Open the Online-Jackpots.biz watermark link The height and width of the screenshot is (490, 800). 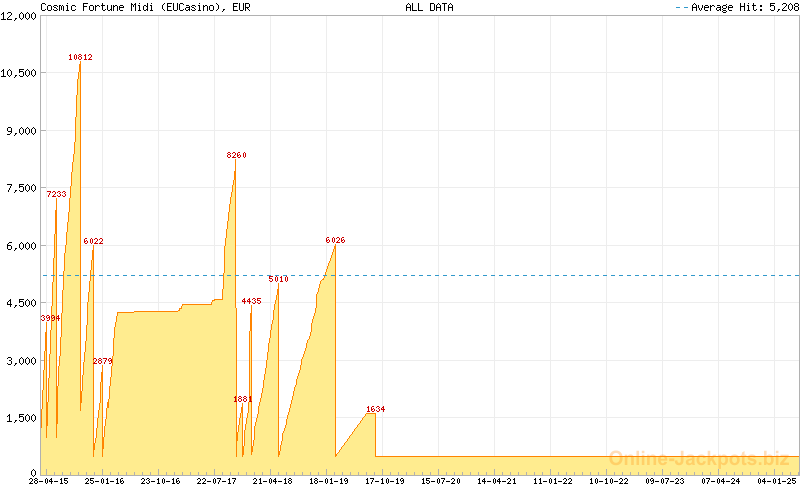pos(698,459)
